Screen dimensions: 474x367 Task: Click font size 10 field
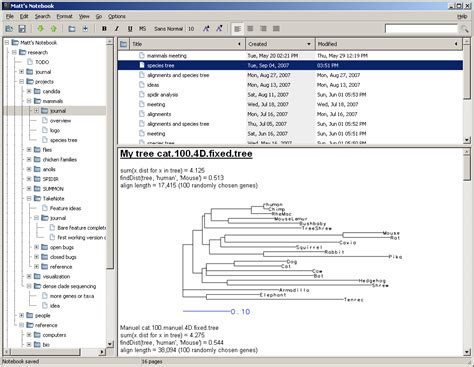point(191,29)
